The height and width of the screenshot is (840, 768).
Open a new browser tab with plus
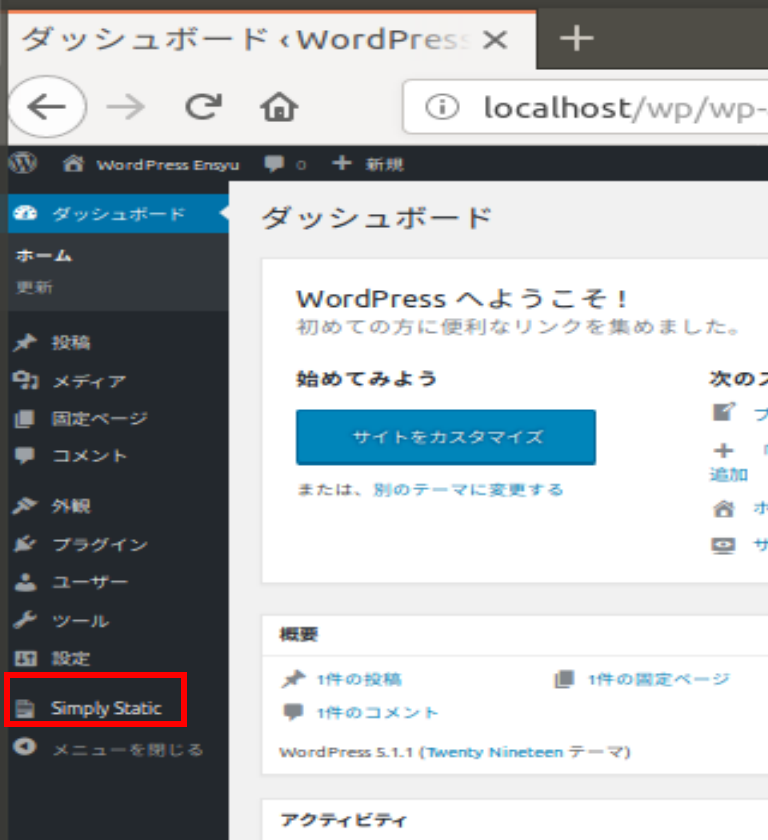tap(576, 39)
